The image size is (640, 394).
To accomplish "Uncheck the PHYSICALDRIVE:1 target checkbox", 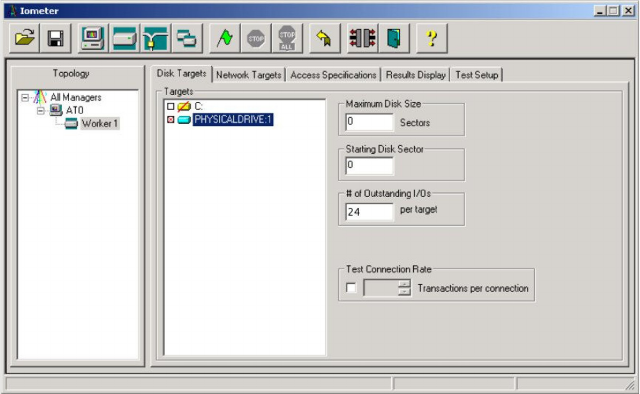I will pos(171,120).
